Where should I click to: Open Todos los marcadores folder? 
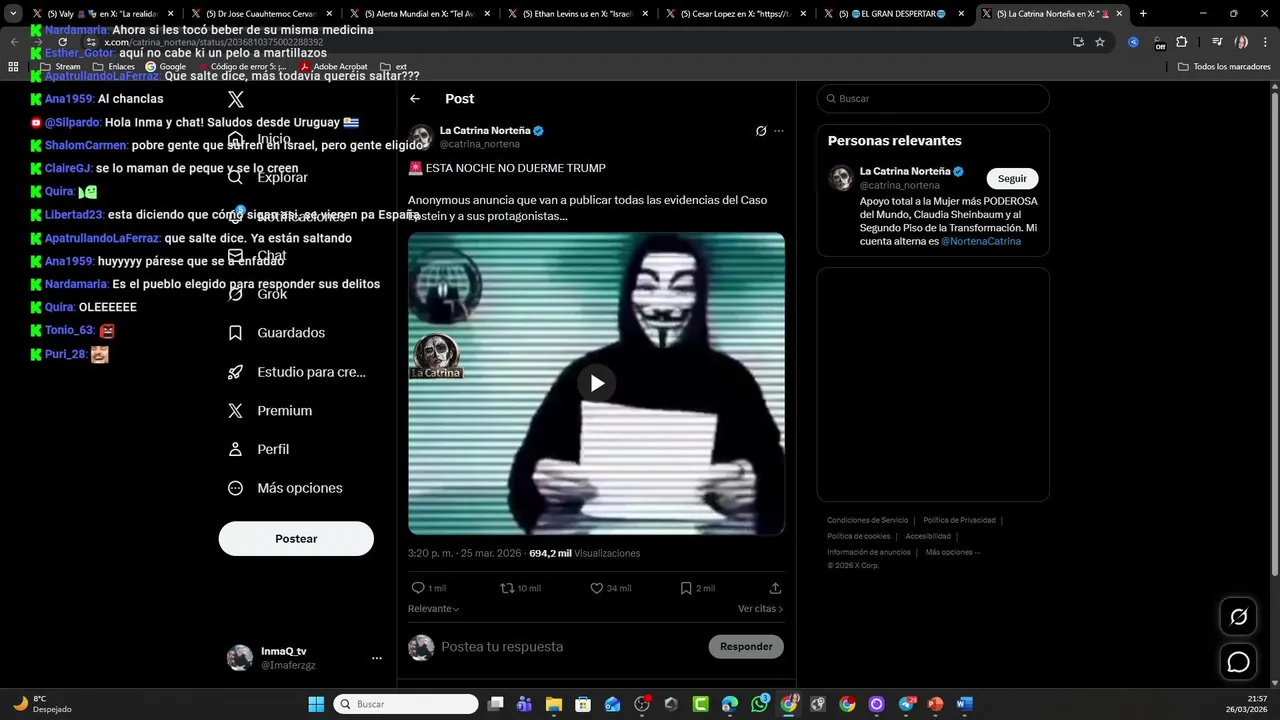tap(1224, 67)
